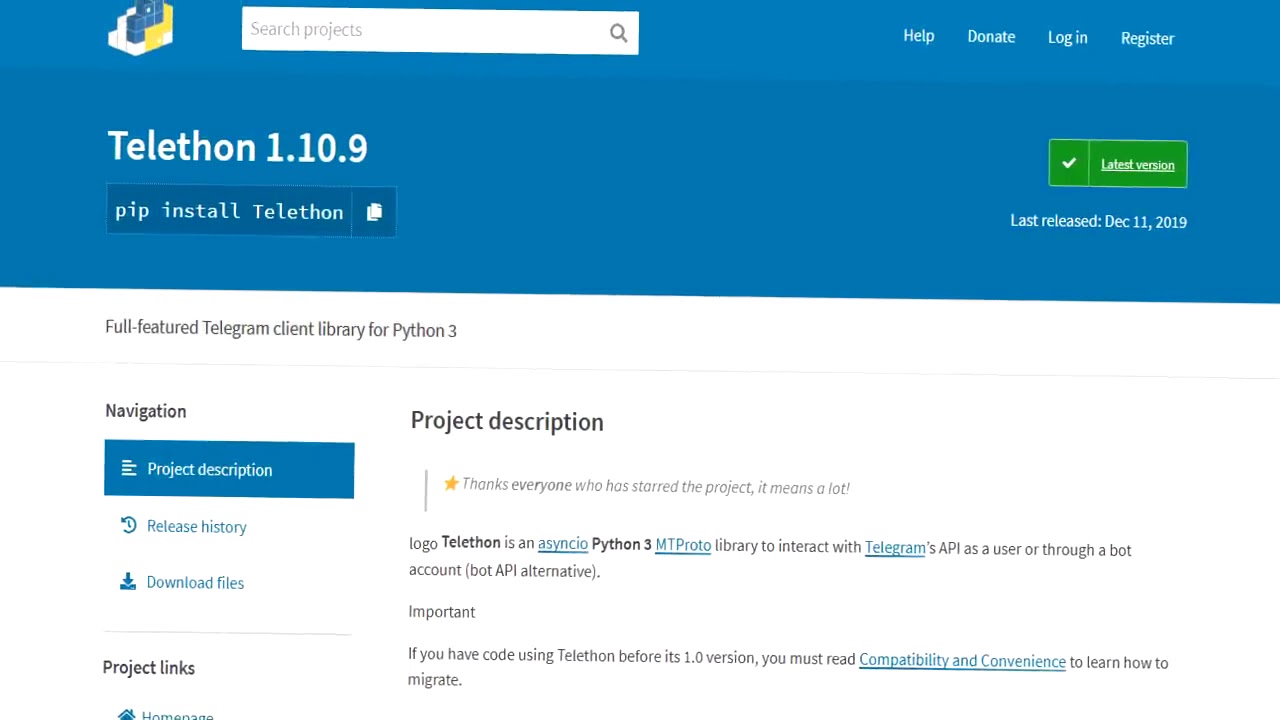Click the Important label text
The width and height of the screenshot is (1280, 720).
coord(442,611)
